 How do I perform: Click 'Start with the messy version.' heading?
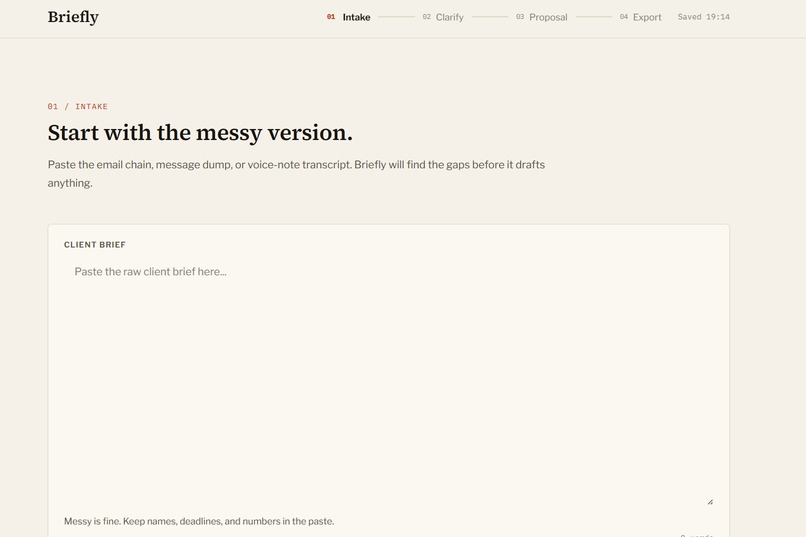(200, 133)
